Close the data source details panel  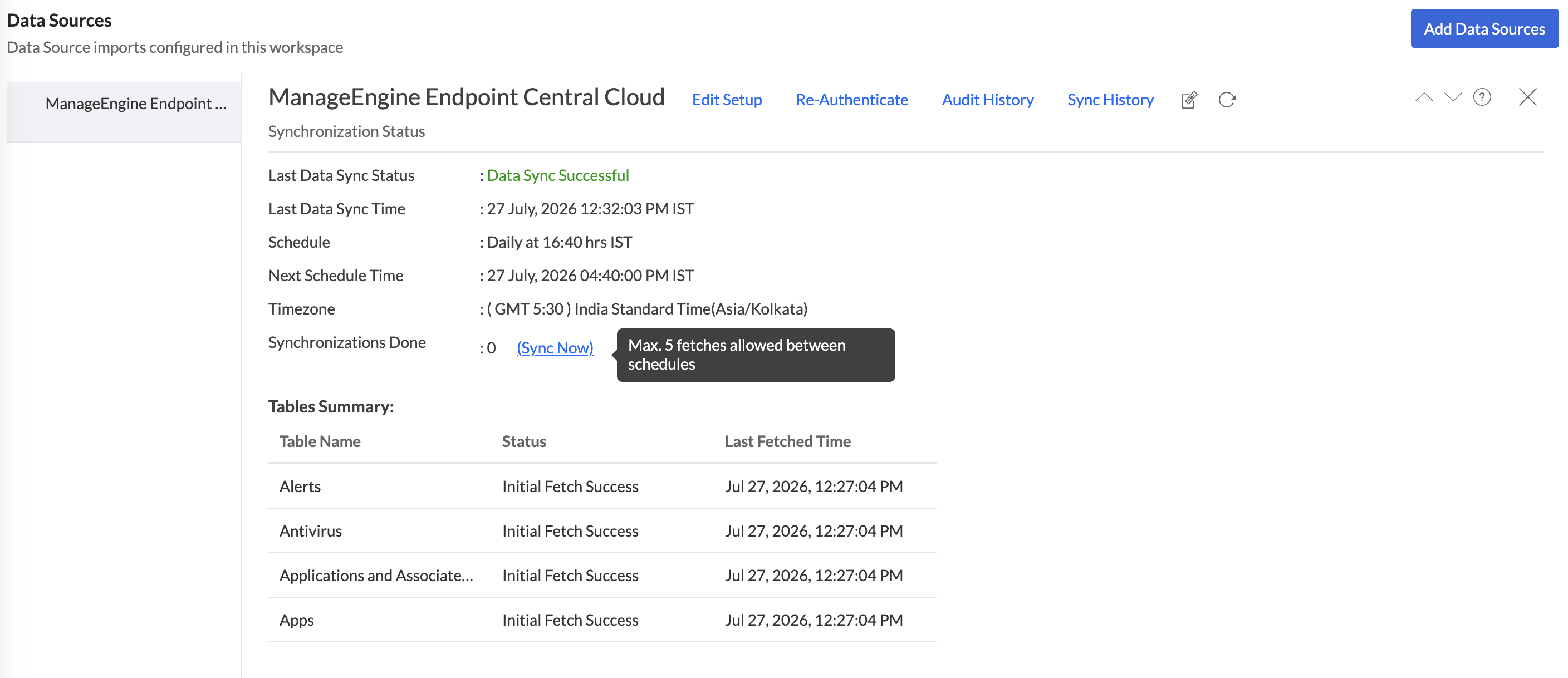pos(1528,97)
